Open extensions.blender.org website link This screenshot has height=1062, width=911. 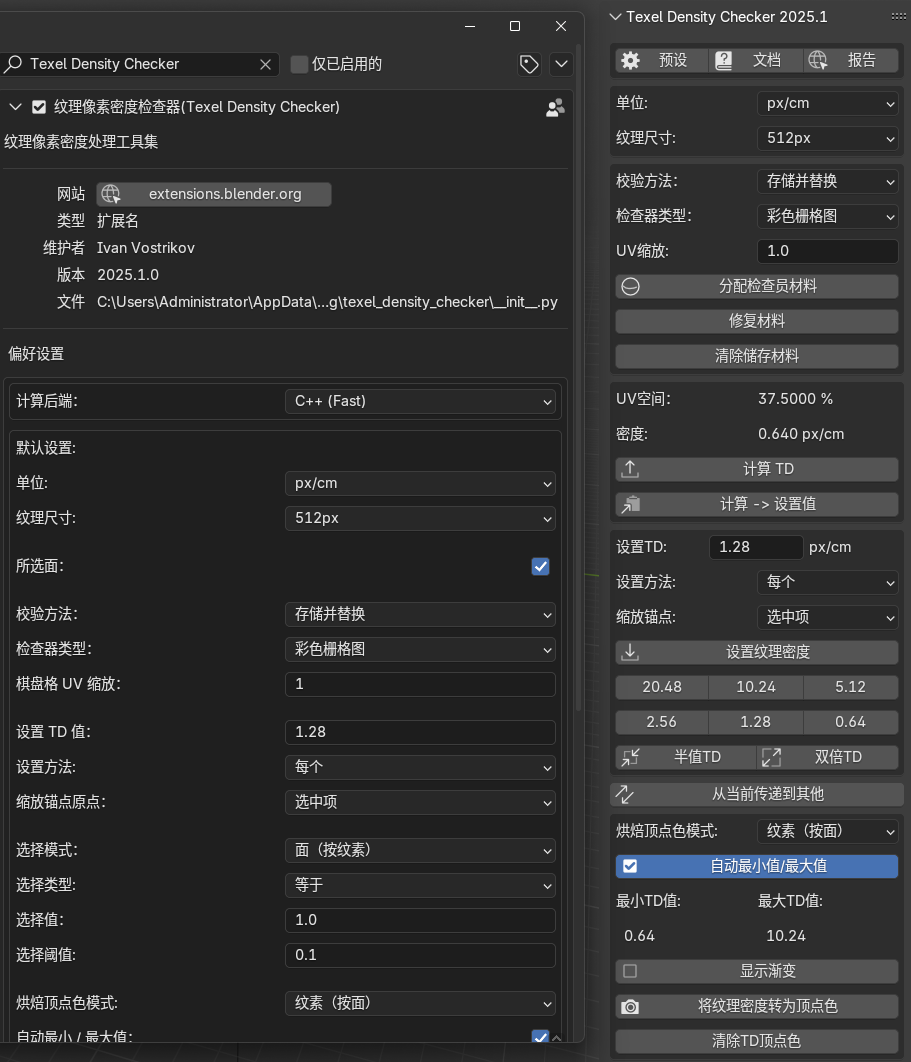(214, 194)
